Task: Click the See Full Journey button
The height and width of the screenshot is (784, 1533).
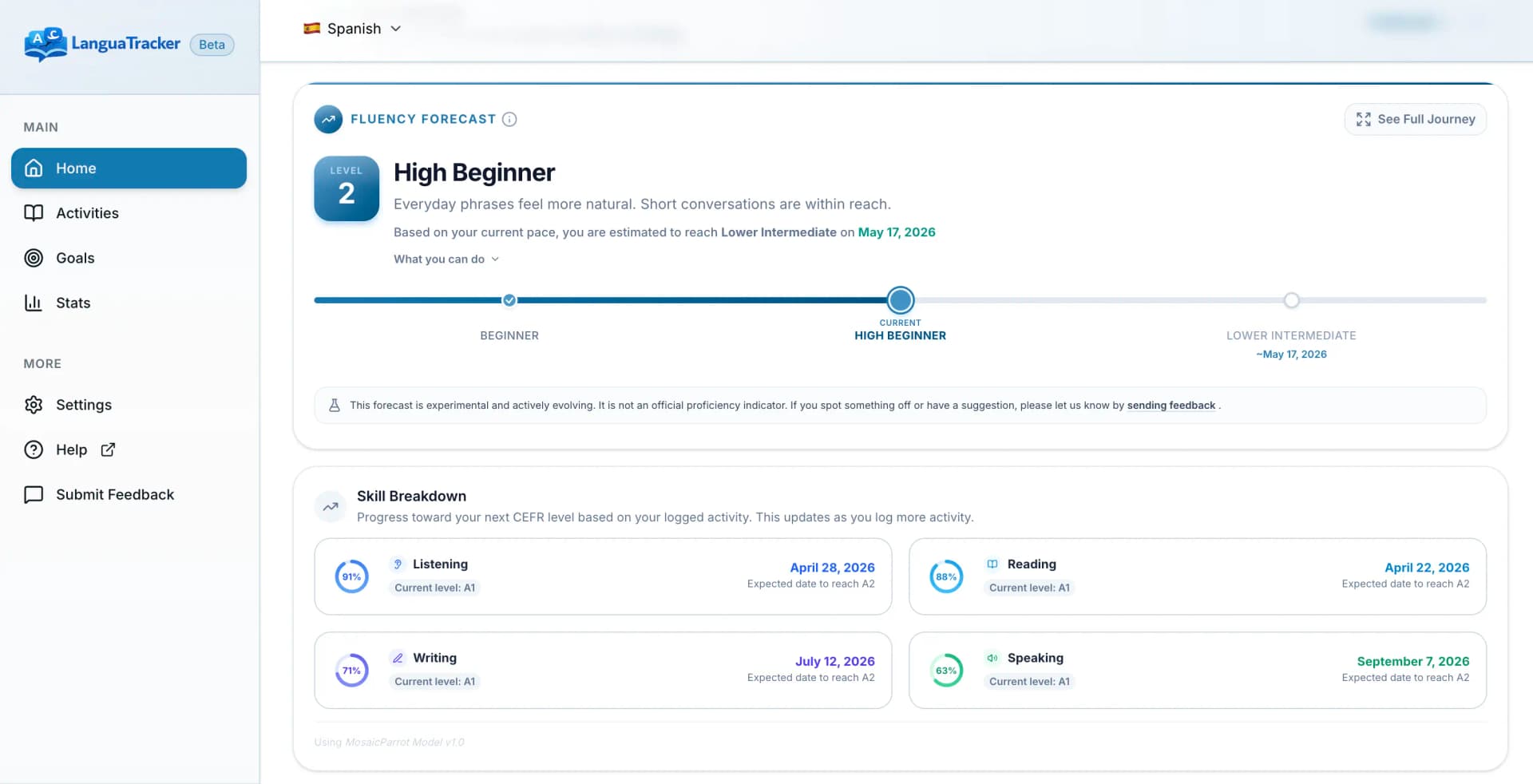Action: tap(1415, 119)
